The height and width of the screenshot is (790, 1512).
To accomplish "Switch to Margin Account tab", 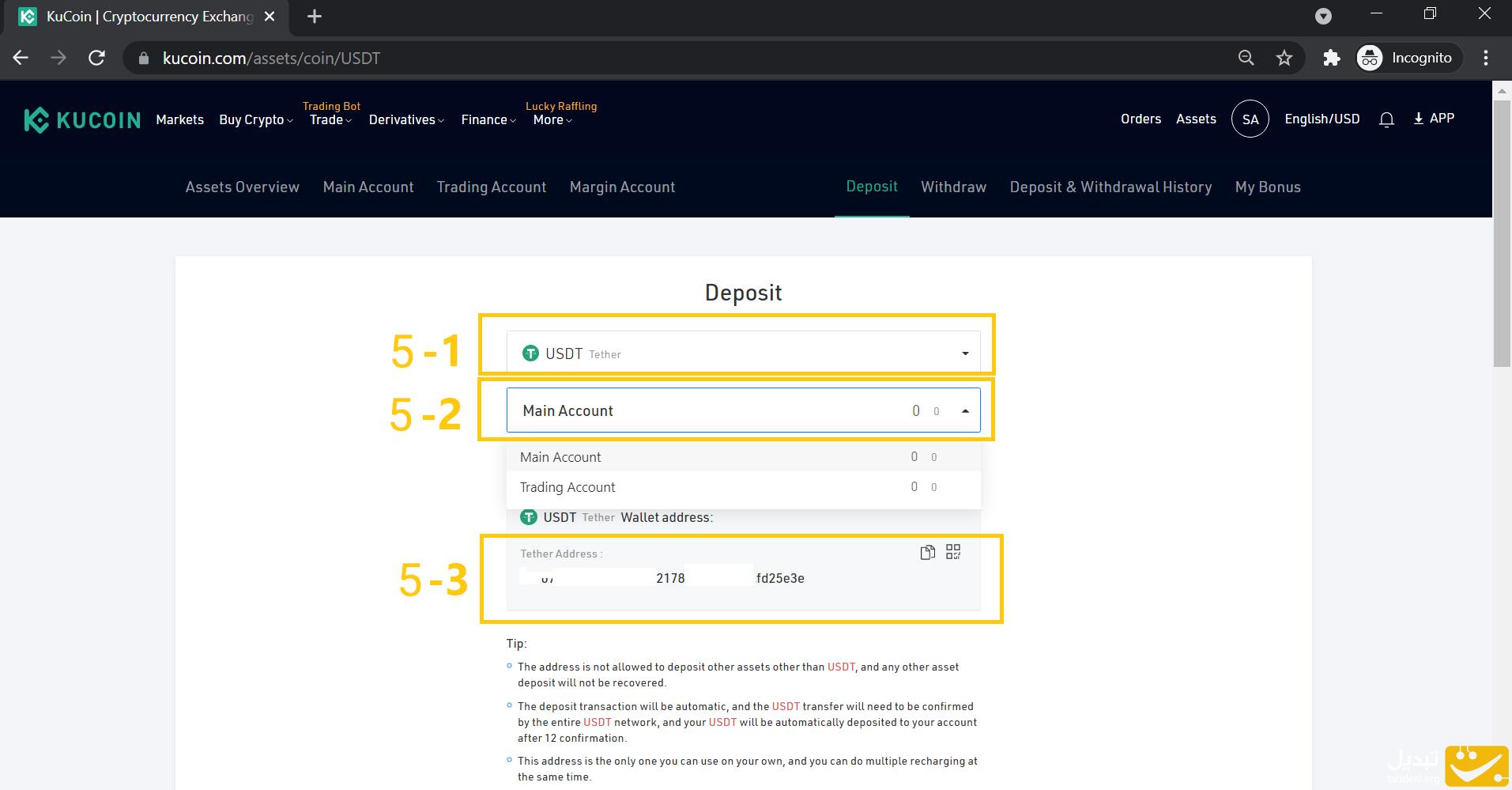I will [622, 187].
